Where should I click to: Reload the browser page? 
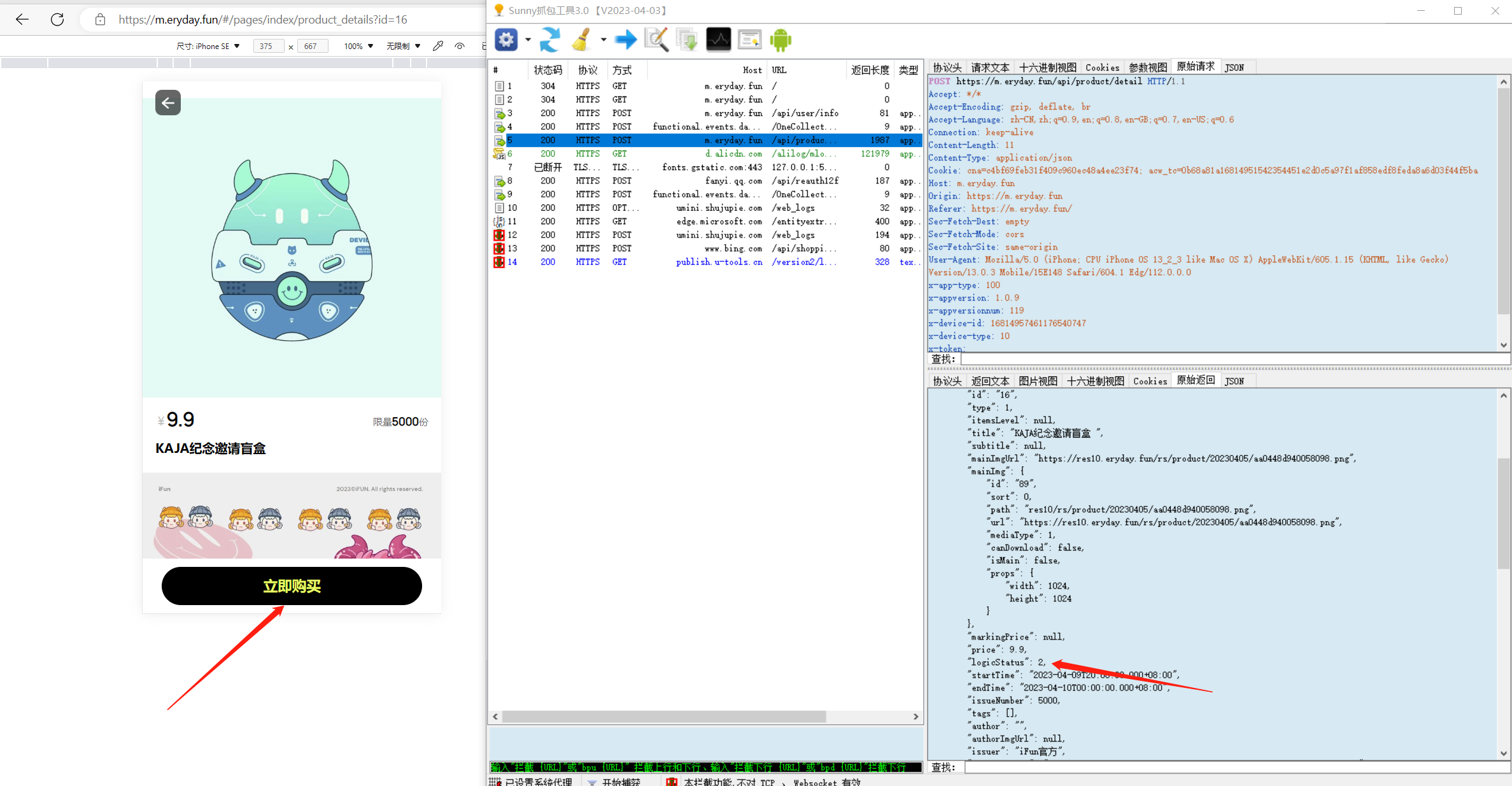(x=57, y=19)
